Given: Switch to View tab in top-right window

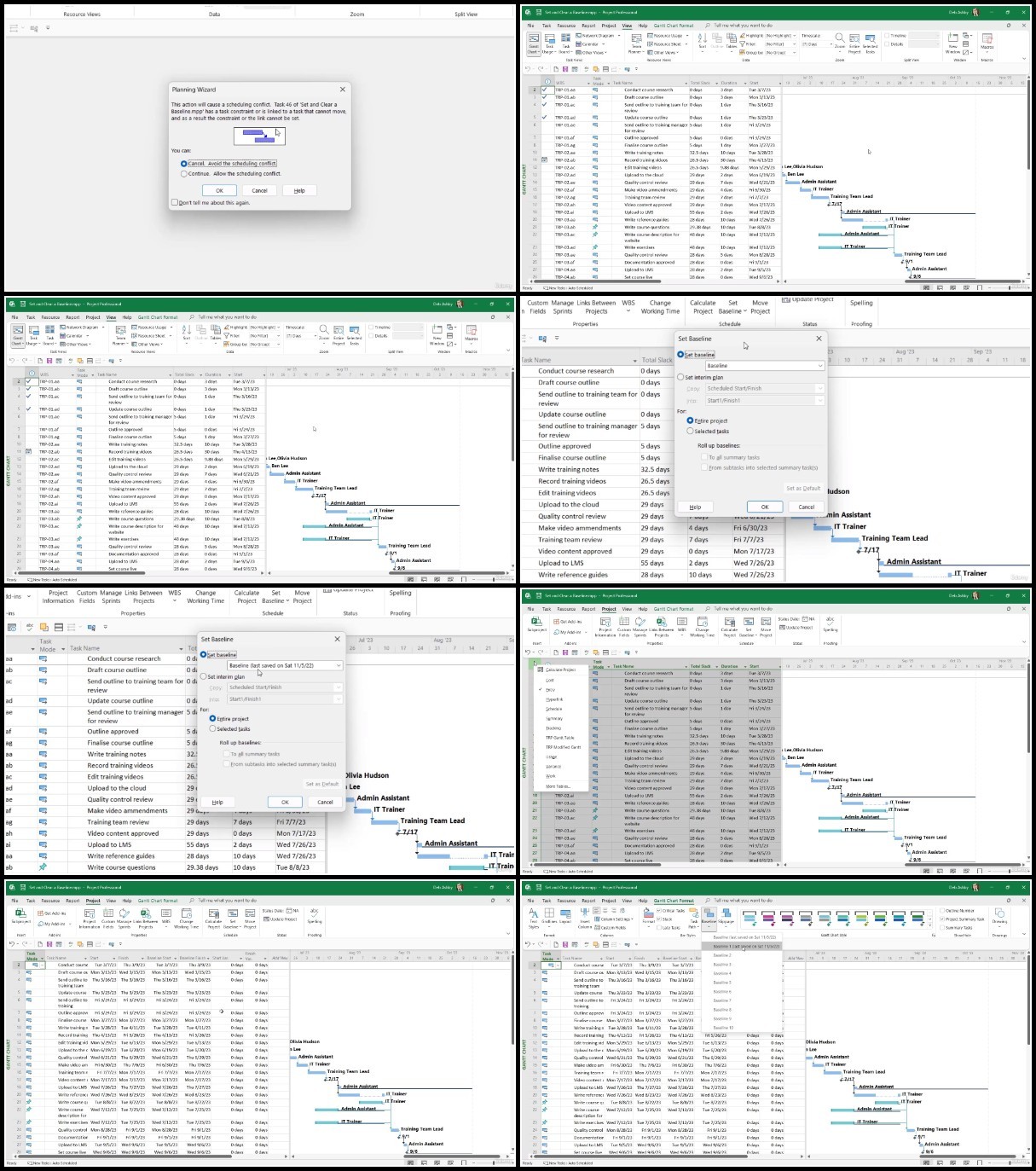Looking at the screenshot, I should pyautogui.click(x=627, y=26).
